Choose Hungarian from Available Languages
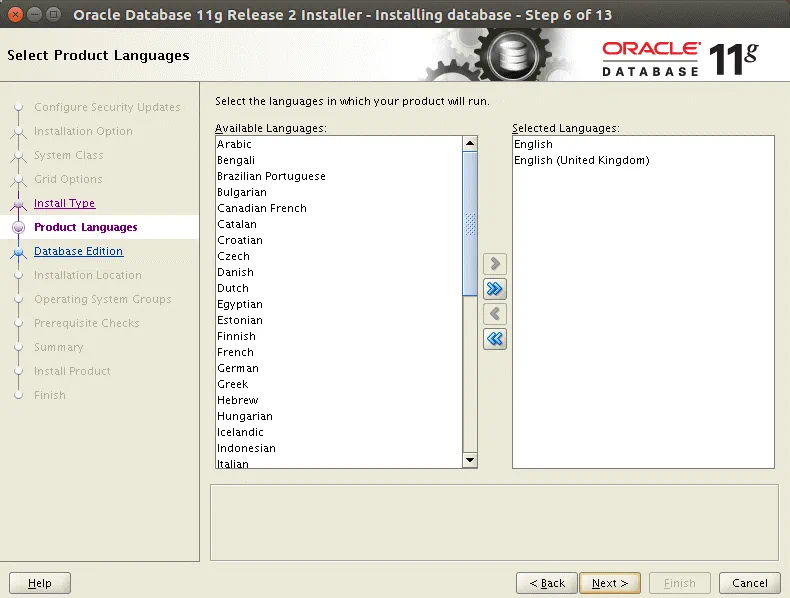The width and height of the screenshot is (790, 598). (x=245, y=416)
